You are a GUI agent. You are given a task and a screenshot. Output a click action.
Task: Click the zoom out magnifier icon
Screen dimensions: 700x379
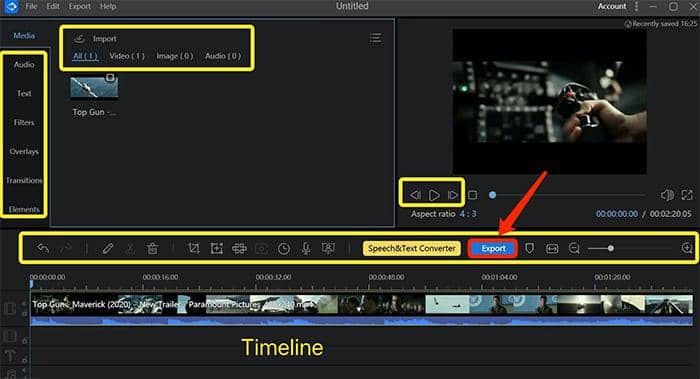(574, 248)
